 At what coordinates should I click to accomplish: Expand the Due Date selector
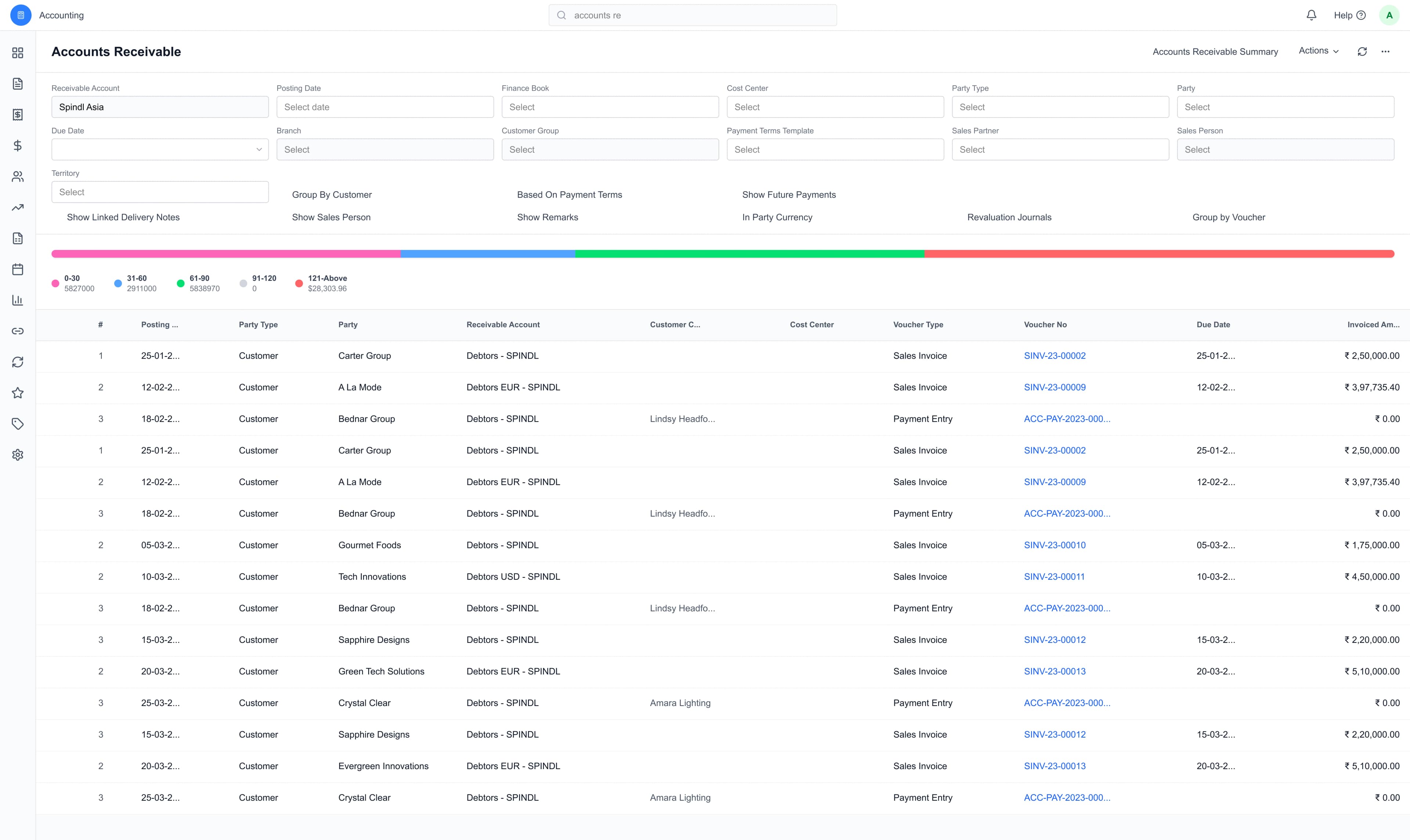click(159, 149)
